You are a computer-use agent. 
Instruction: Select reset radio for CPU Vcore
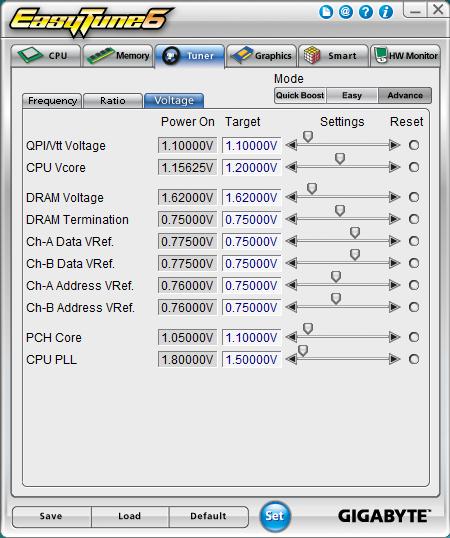pos(414,167)
